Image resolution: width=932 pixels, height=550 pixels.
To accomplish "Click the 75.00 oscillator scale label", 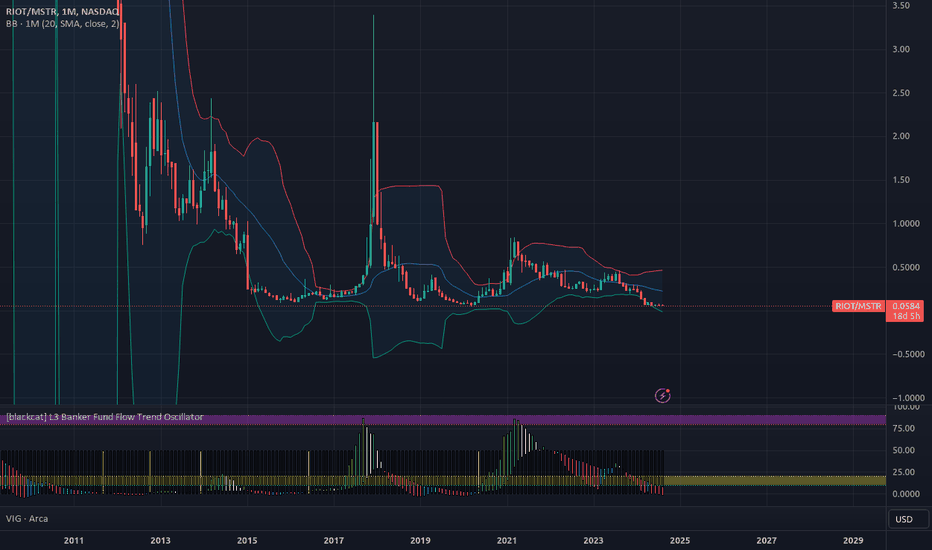I will [903, 428].
